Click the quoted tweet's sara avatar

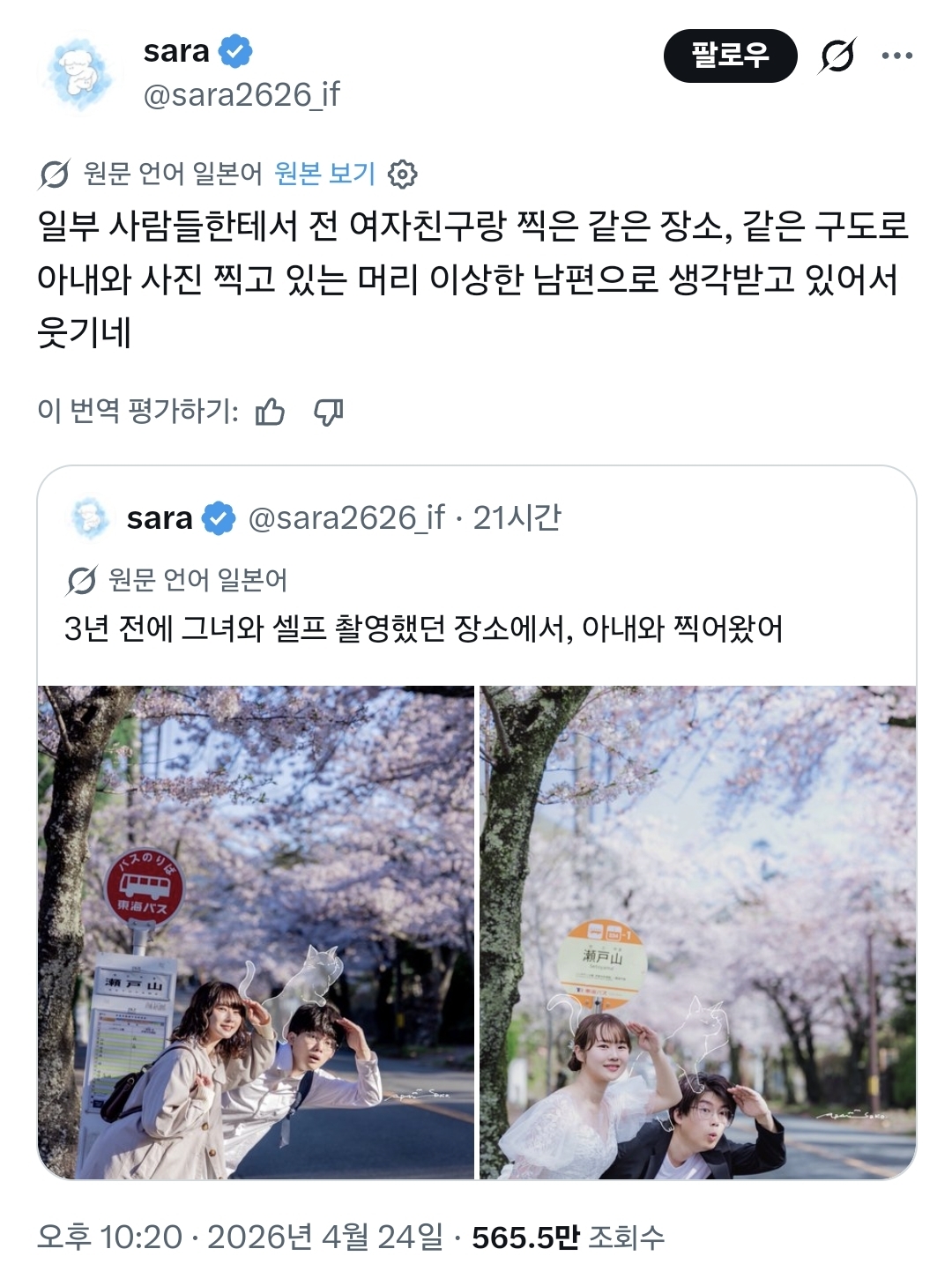click(x=88, y=517)
